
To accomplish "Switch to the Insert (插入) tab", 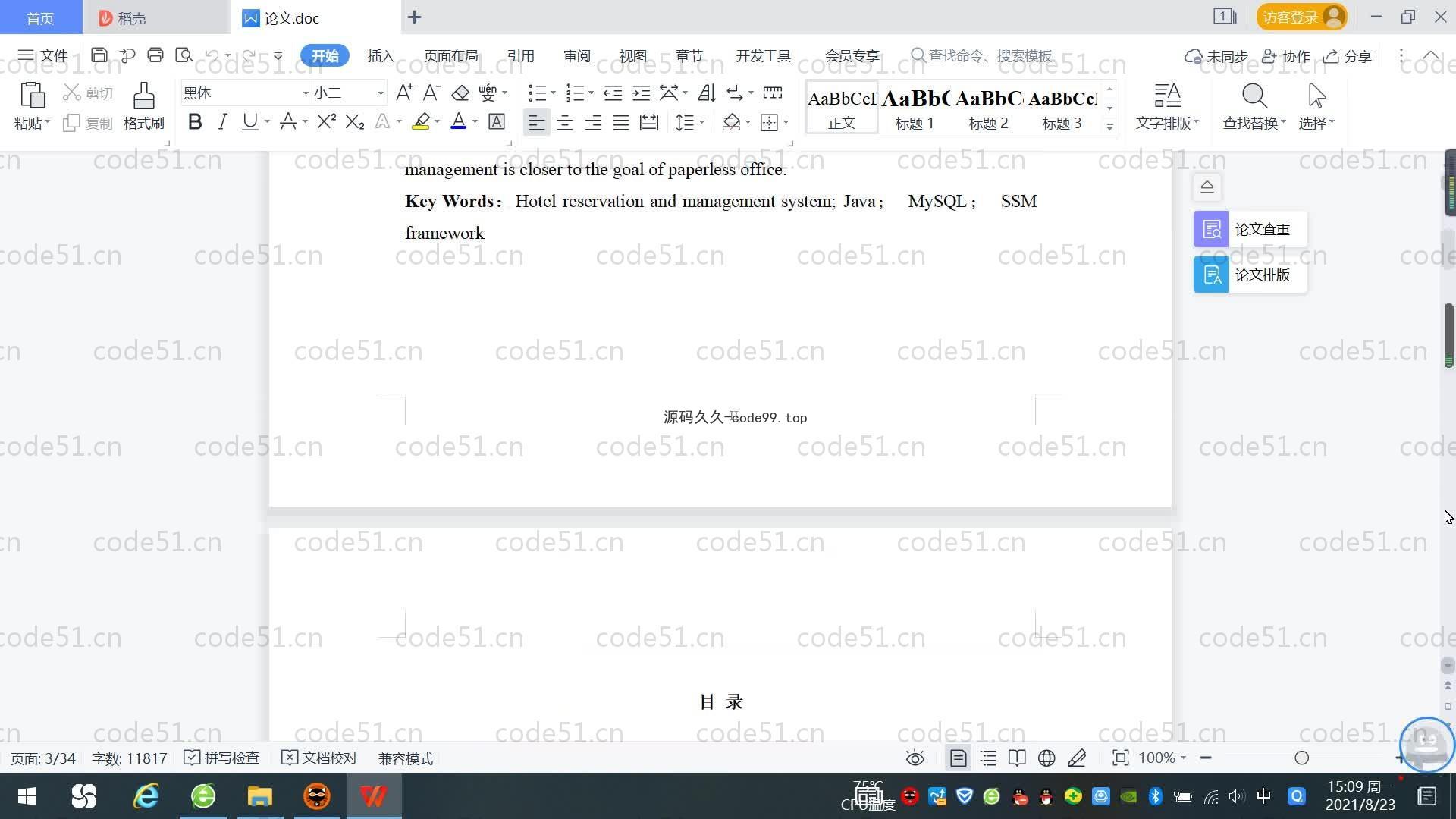I will (x=381, y=55).
